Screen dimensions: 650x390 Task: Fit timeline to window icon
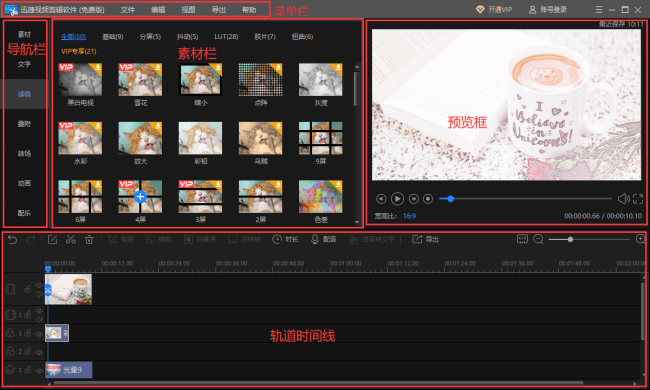point(522,239)
